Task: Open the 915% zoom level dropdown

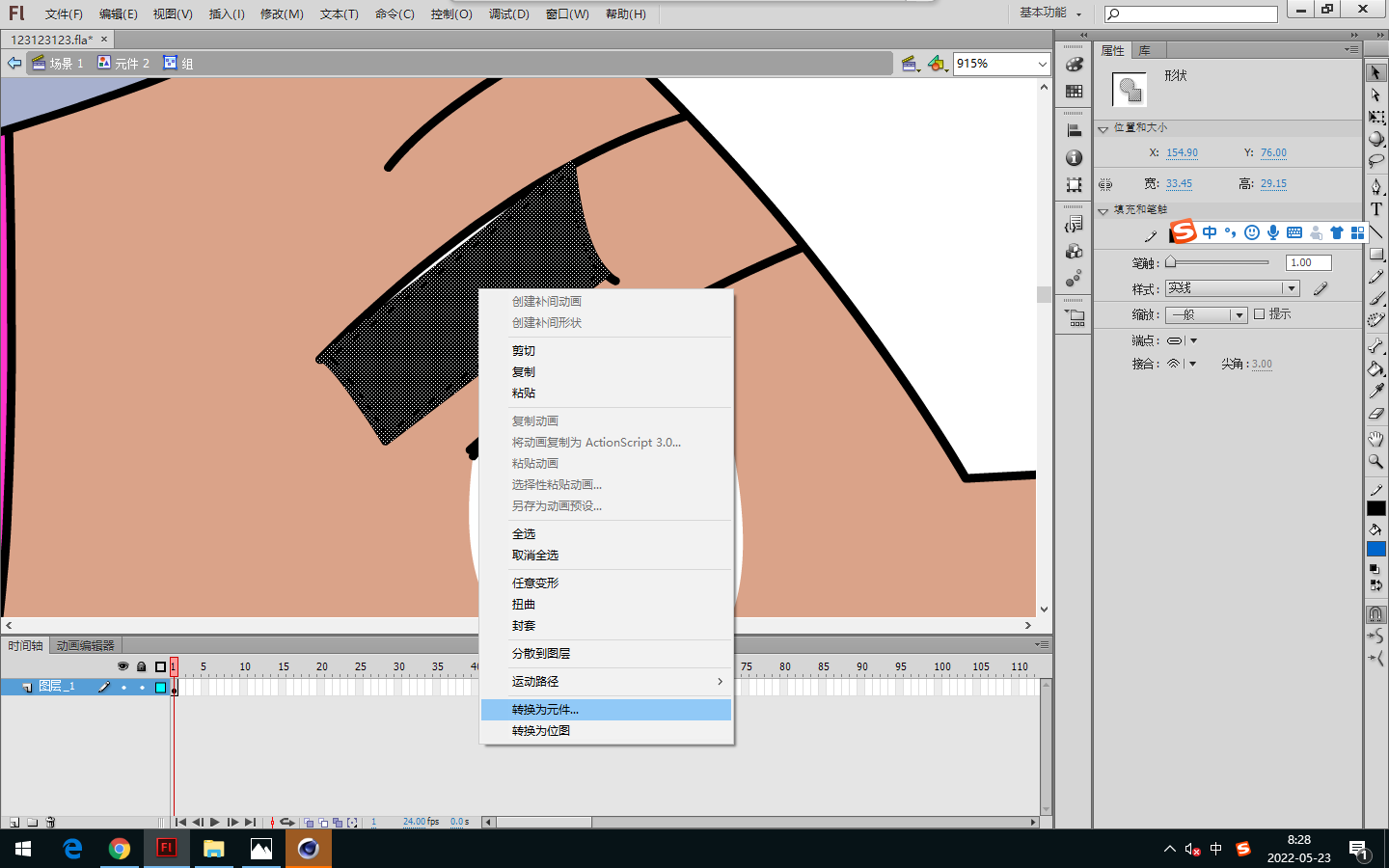Action: [x=1042, y=64]
